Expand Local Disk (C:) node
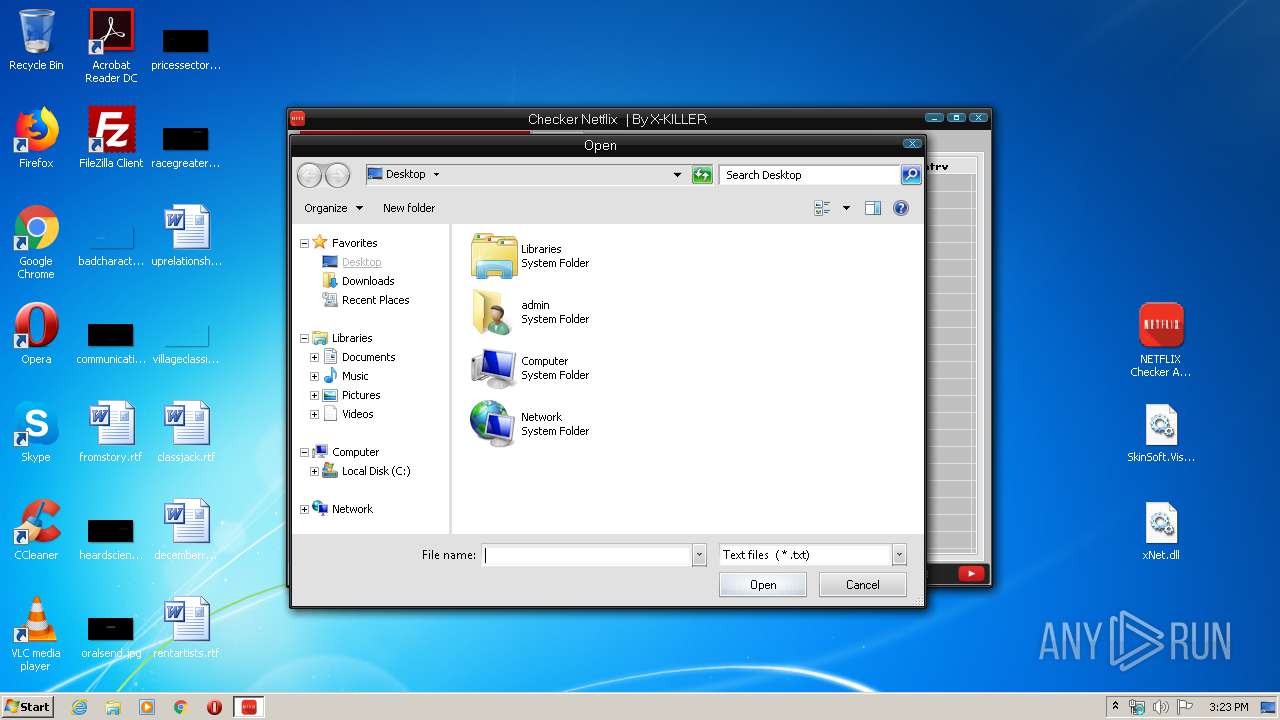Image resolution: width=1280 pixels, height=720 pixels. pos(314,471)
